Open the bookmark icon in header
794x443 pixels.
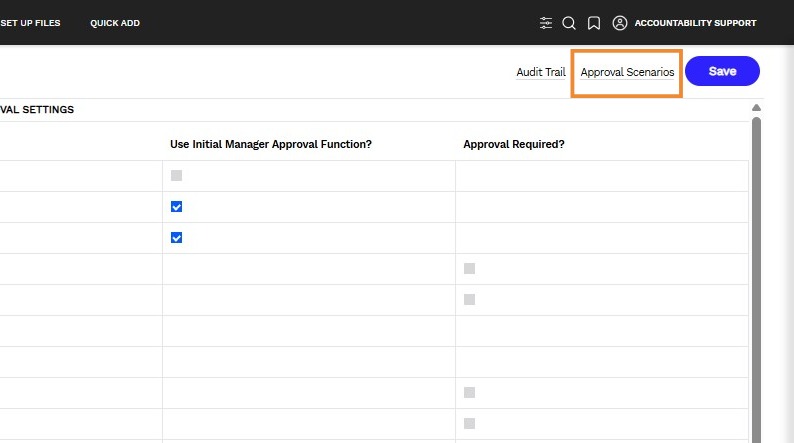pyautogui.click(x=593, y=23)
